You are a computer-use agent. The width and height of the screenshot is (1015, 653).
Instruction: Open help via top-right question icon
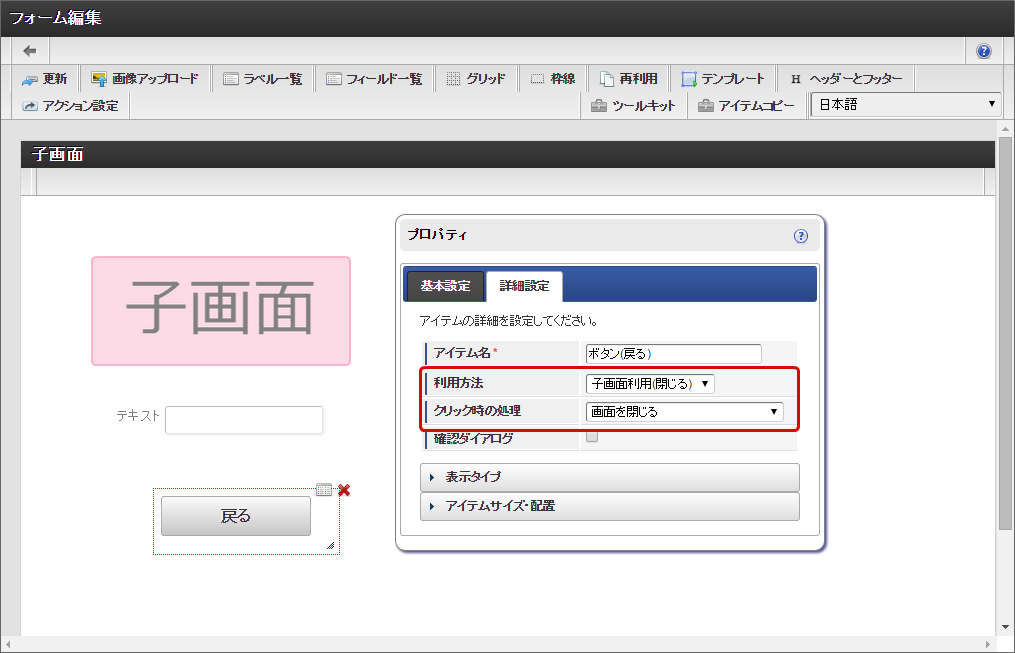[x=983, y=51]
